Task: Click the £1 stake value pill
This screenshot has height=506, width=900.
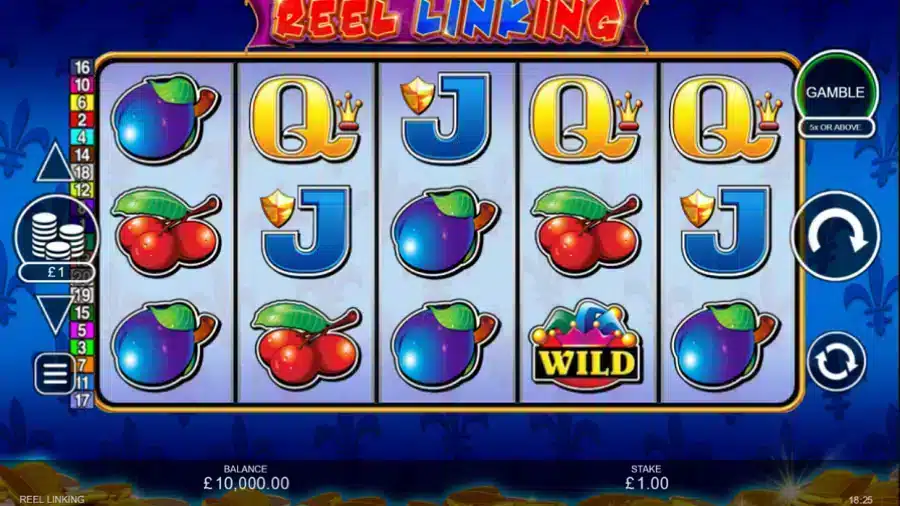Action: (56, 272)
